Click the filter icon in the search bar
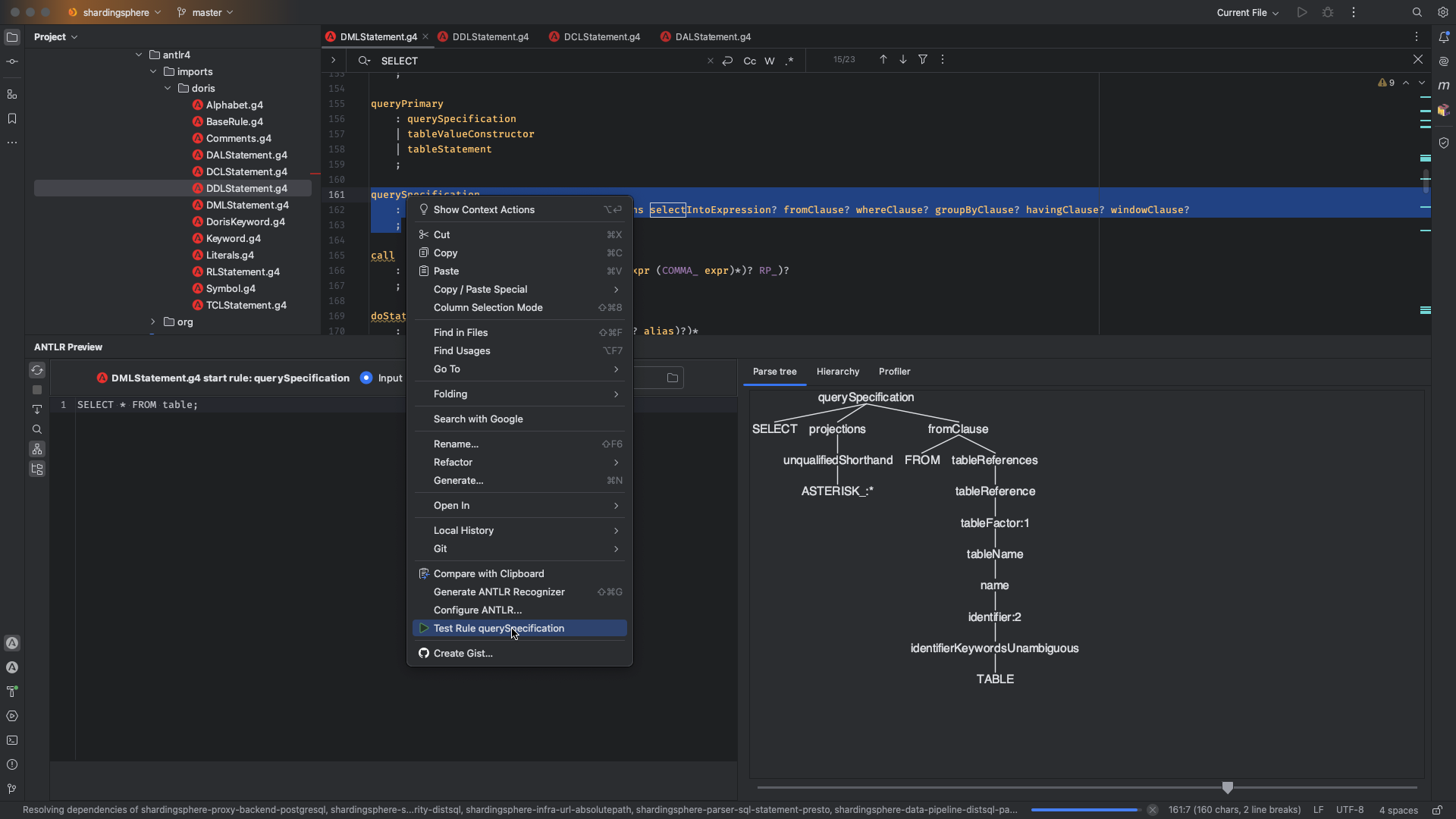This screenshot has width=1456, height=819. (923, 60)
